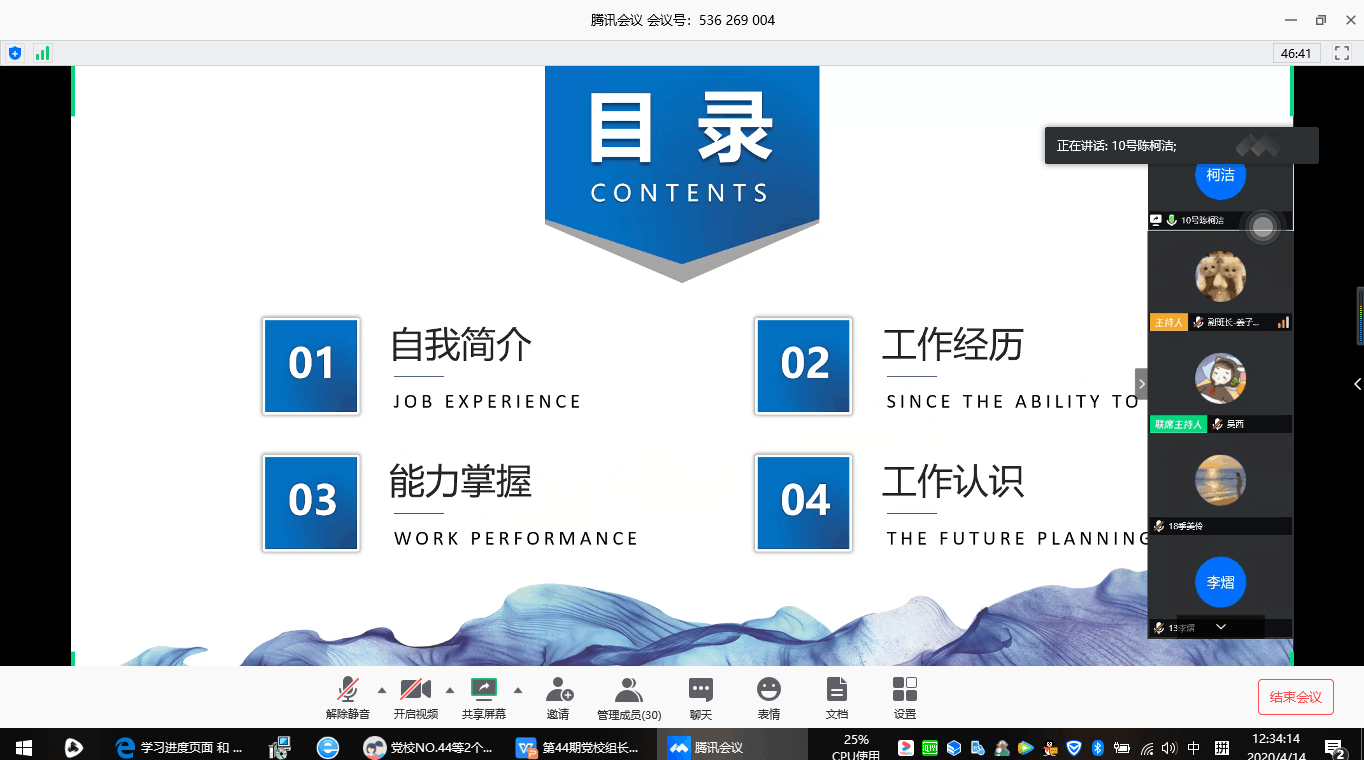Image resolution: width=1364 pixels, height=760 pixels.
Task: Open 管理成员(30) member management
Action: (629, 698)
